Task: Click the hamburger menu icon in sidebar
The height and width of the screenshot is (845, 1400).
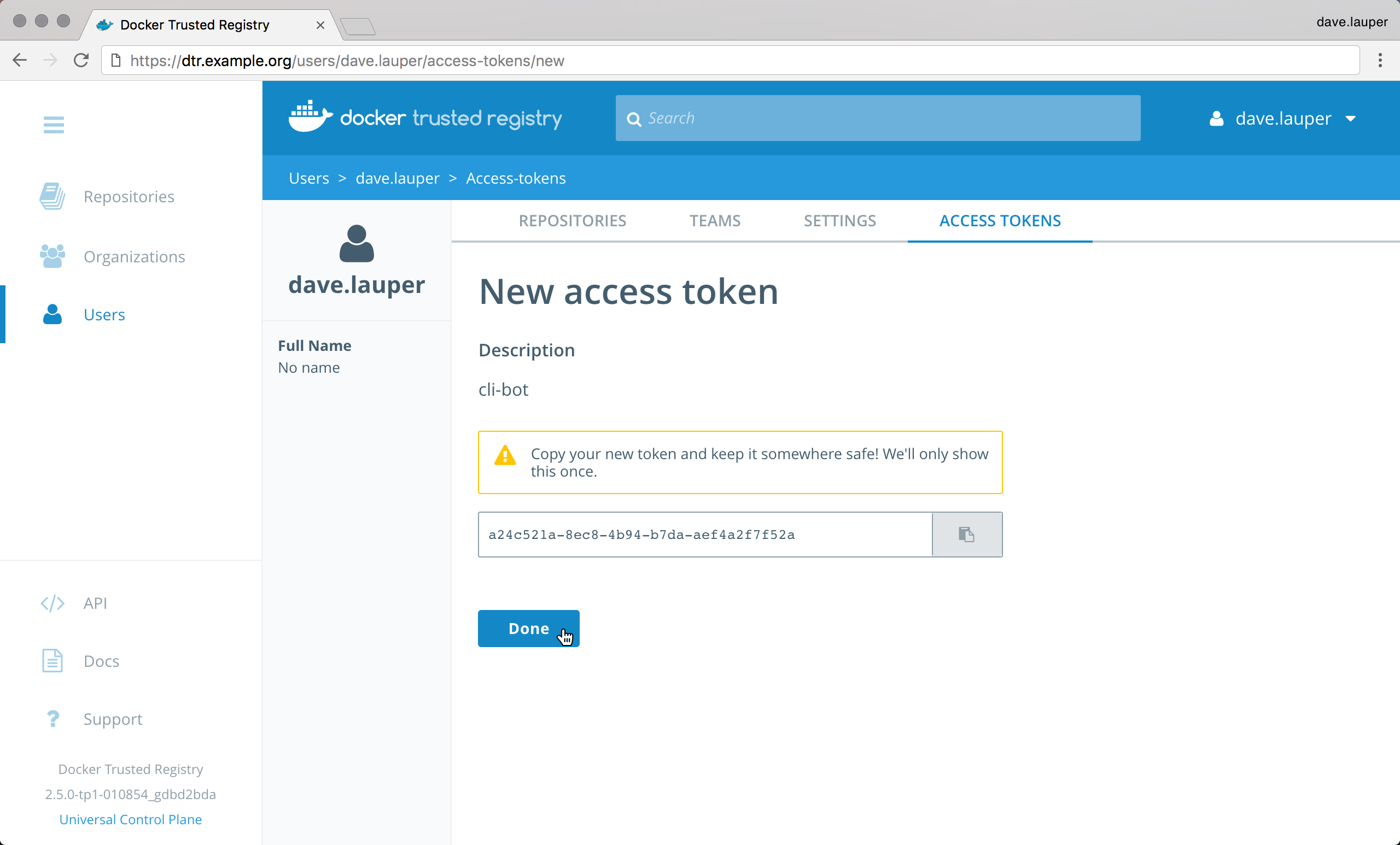Action: coord(54,125)
